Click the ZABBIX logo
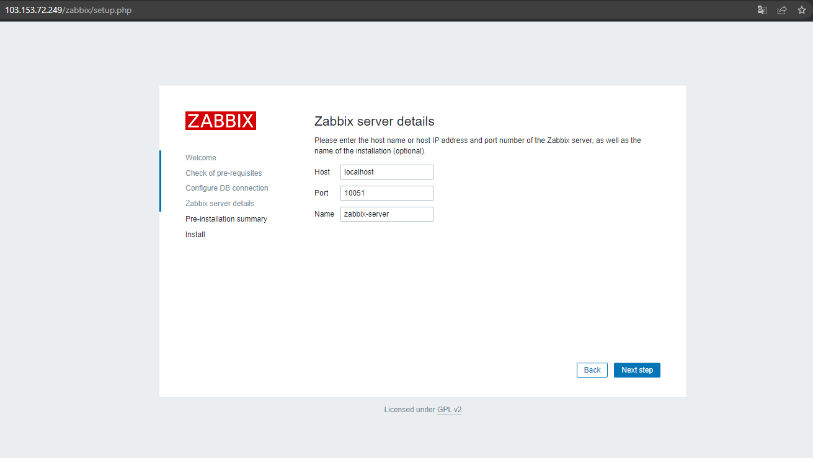 tap(220, 120)
